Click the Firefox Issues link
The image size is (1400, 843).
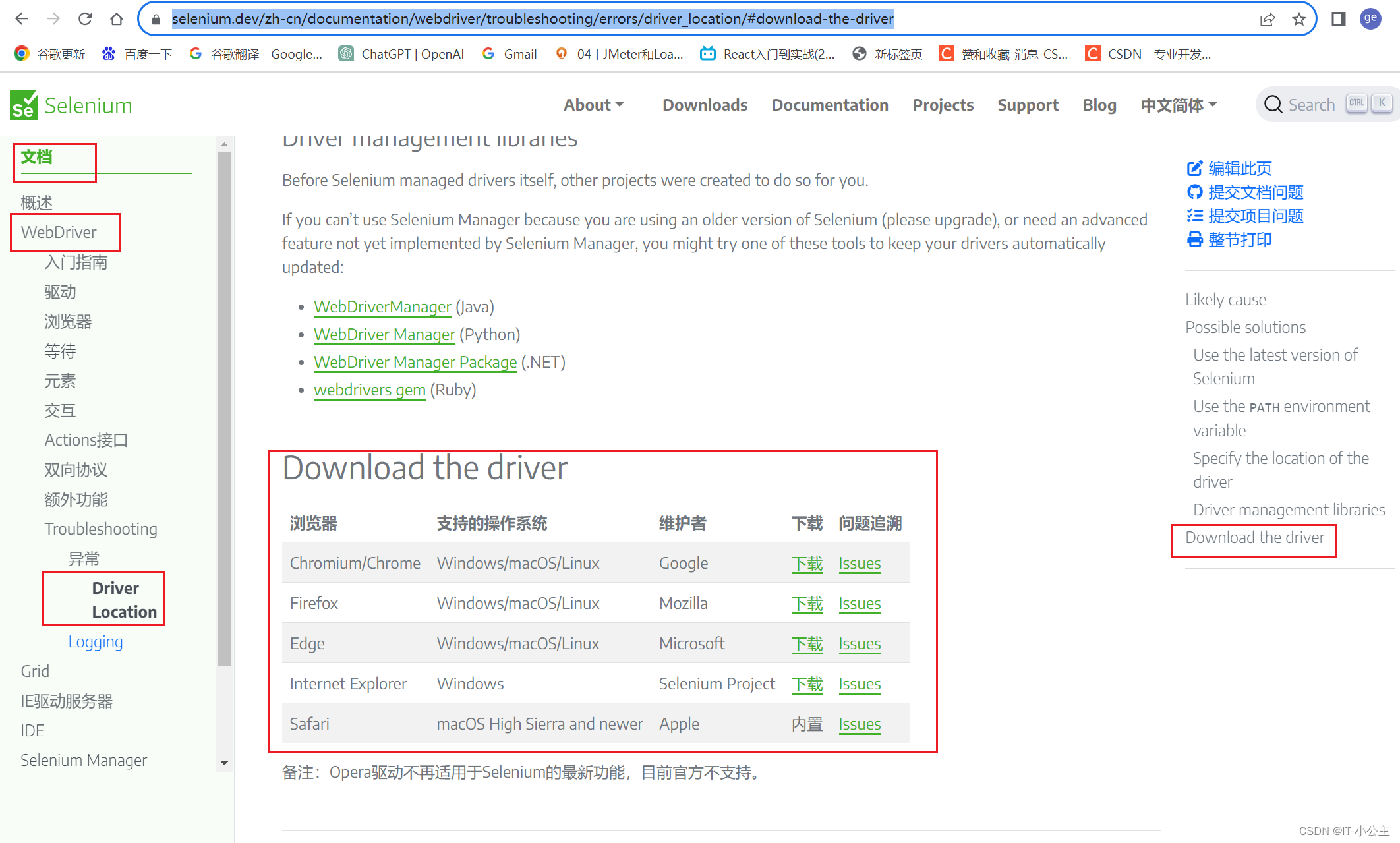click(x=859, y=603)
